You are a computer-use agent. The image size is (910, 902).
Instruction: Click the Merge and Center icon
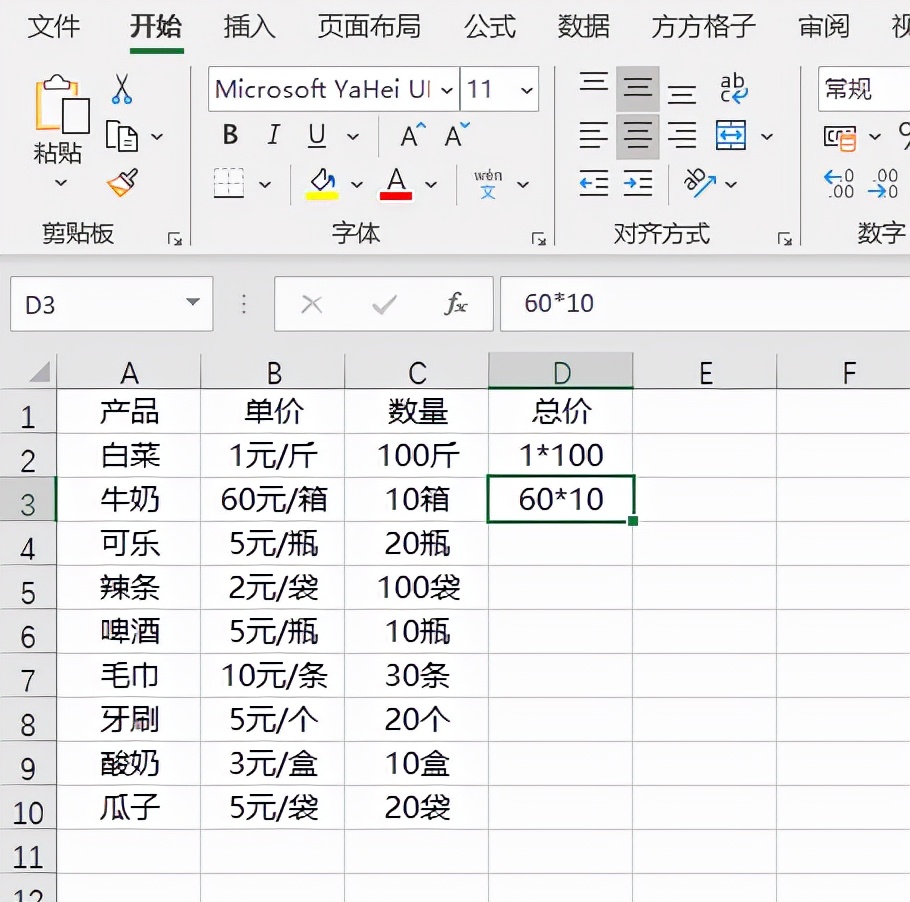coord(733,134)
